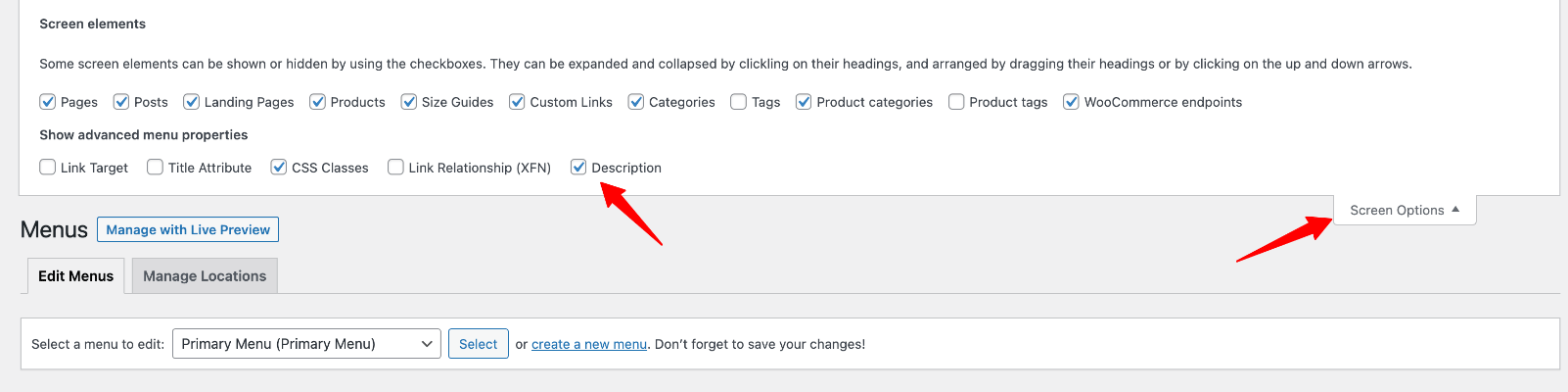Toggle the Posts screen element checkbox

[x=121, y=102]
